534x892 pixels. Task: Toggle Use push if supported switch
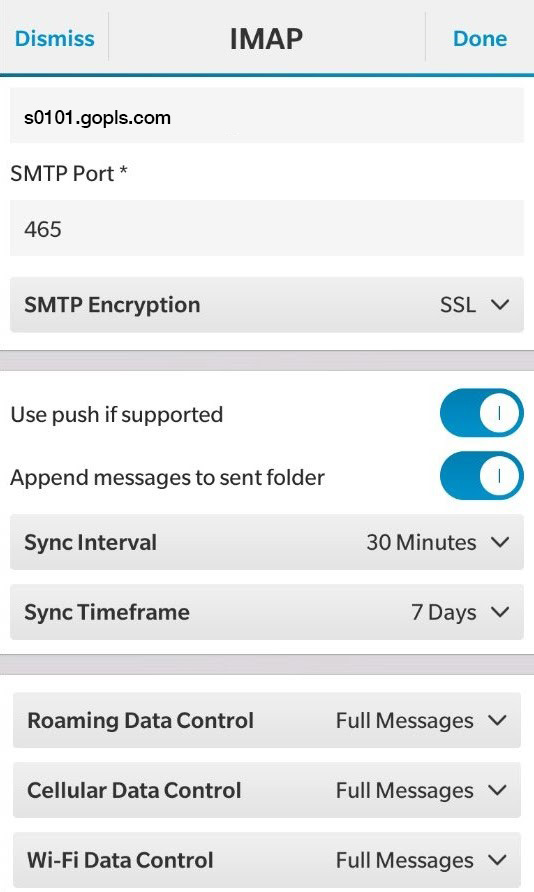[481, 413]
